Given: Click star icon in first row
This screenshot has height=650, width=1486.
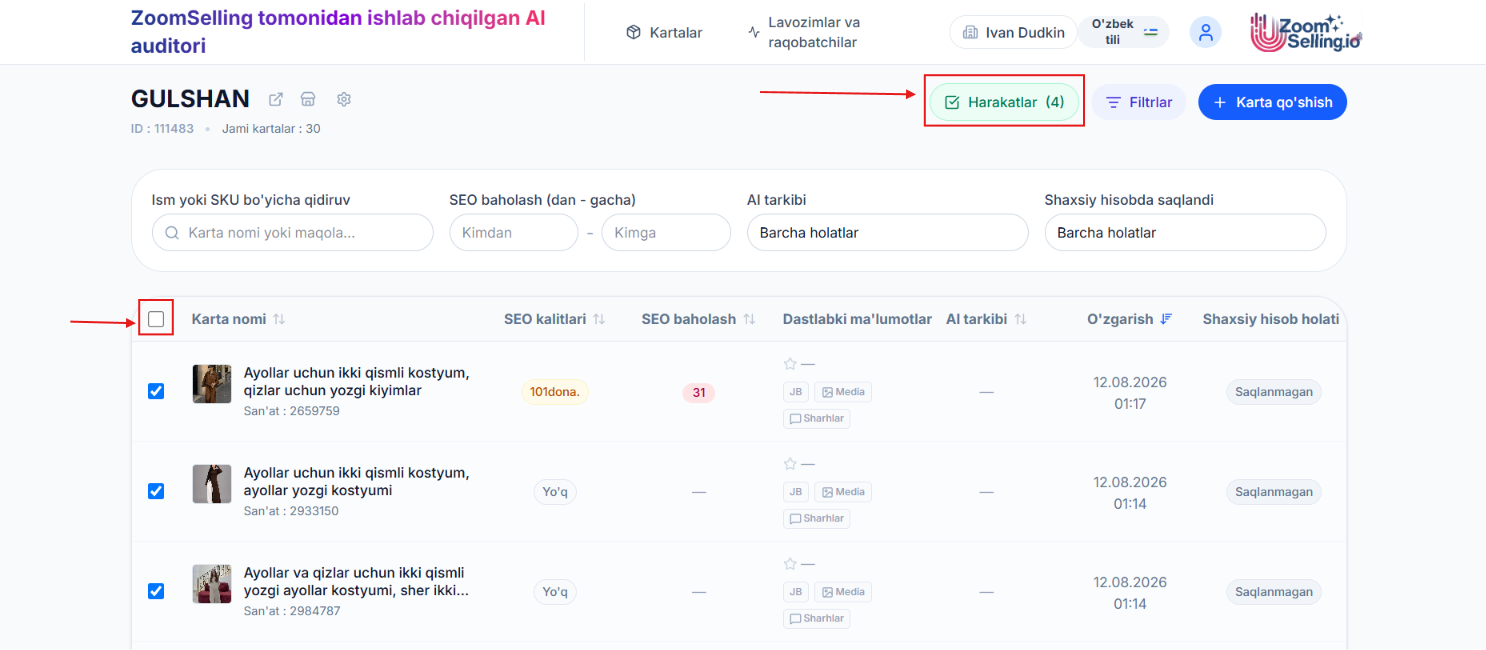Looking at the screenshot, I should click(x=790, y=364).
